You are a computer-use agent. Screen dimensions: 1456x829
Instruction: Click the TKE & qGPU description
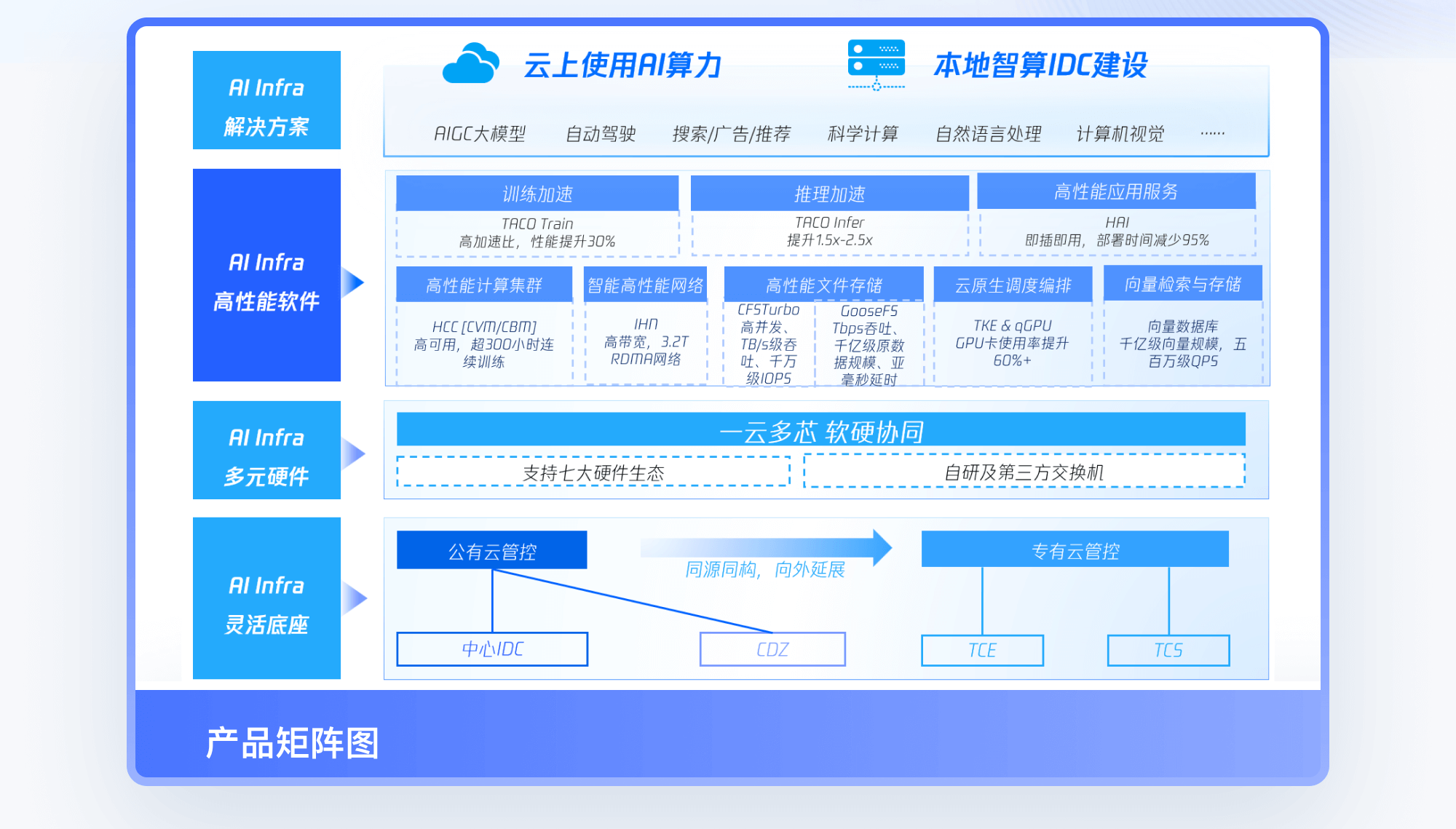point(1013,343)
